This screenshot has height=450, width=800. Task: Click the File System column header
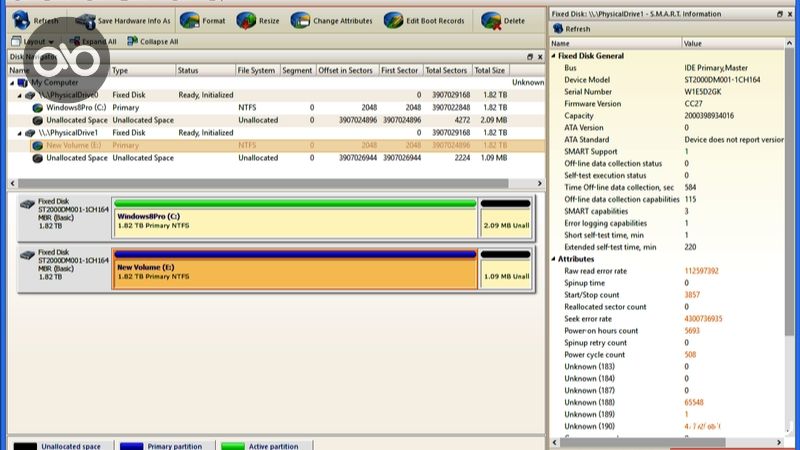[x=257, y=70]
